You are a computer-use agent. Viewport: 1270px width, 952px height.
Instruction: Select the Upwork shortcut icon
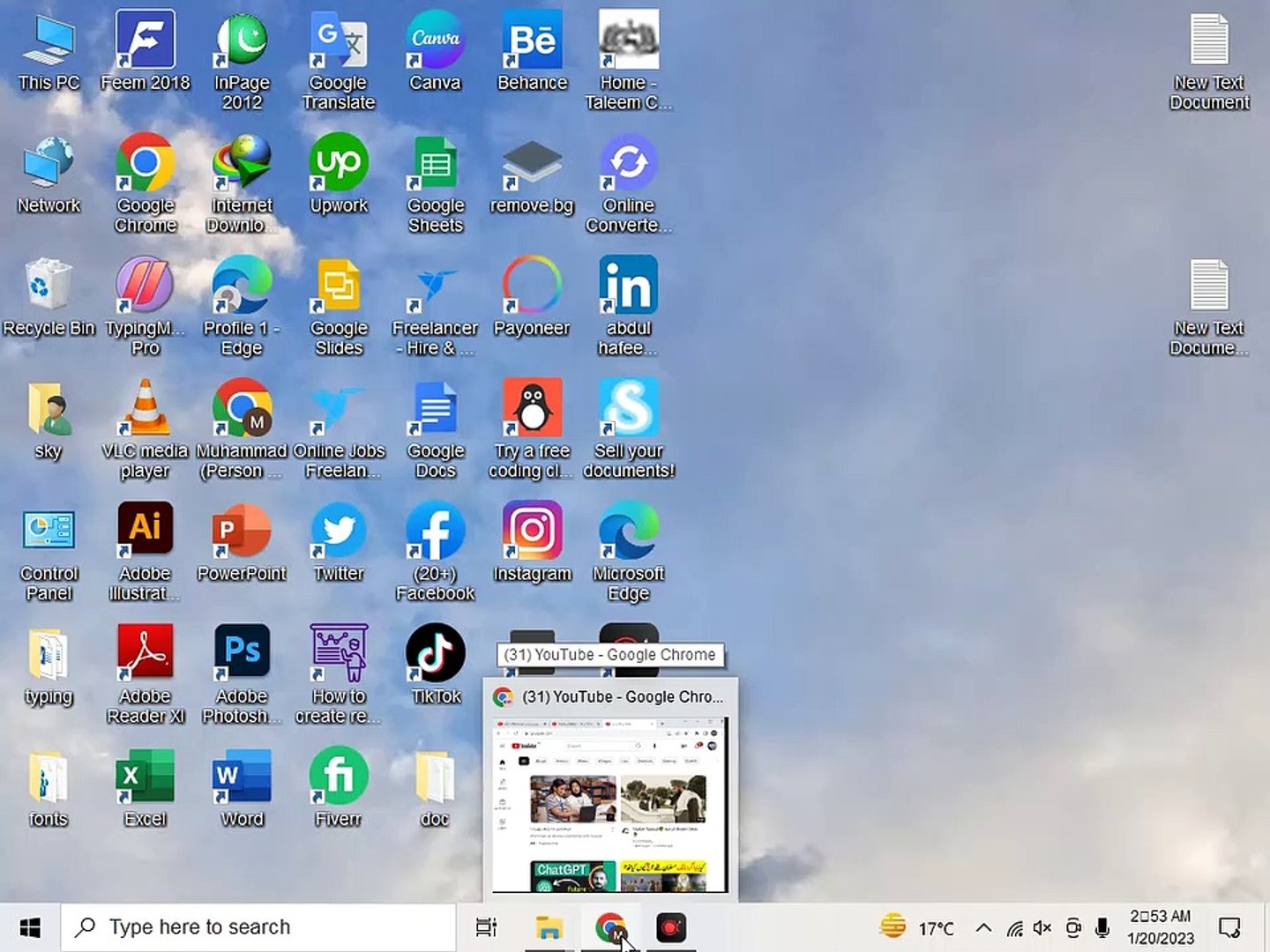click(339, 175)
